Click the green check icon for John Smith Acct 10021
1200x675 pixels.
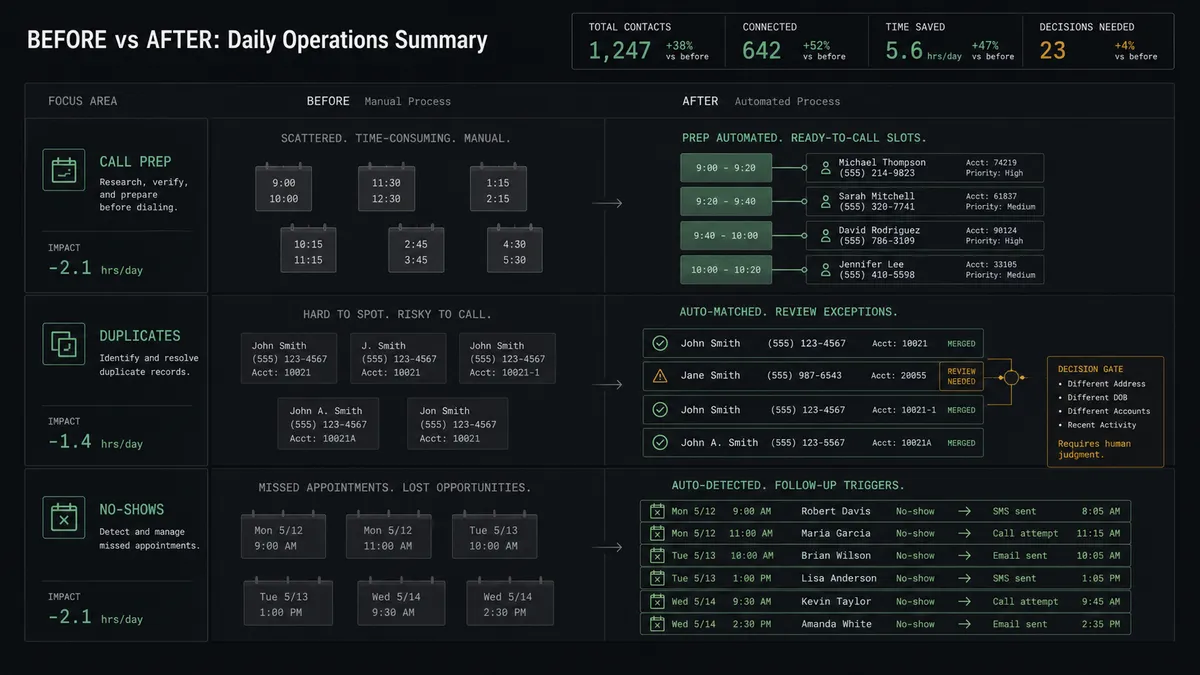point(660,343)
